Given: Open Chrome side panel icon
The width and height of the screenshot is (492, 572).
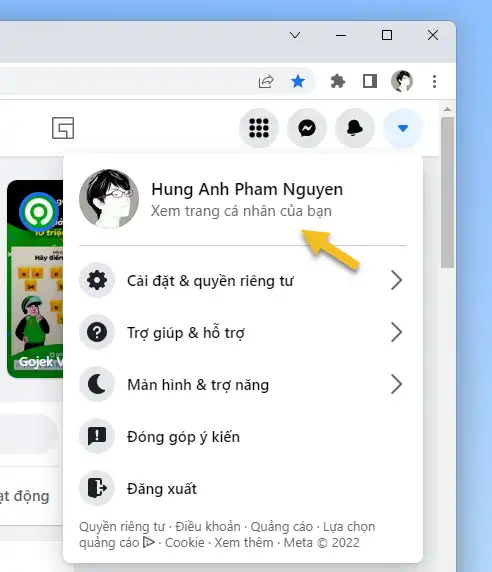Looking at the screenshot, I should 370,81.
